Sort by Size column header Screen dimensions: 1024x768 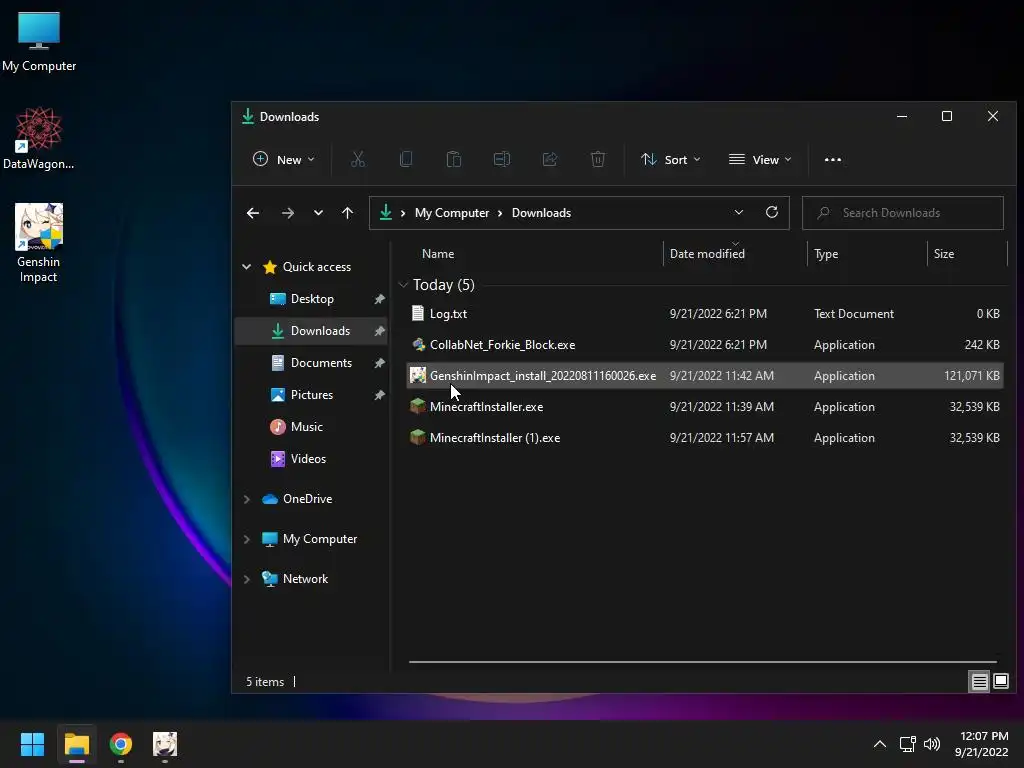(x=944, y=253)
